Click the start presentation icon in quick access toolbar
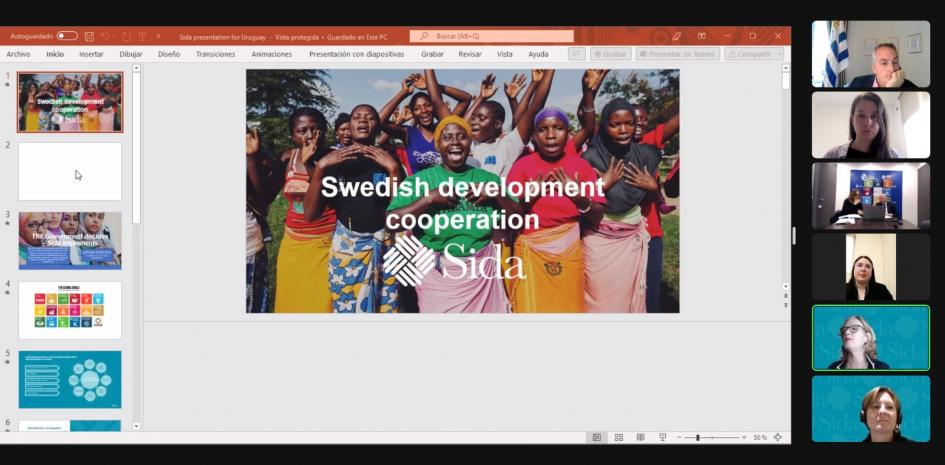The width and height of the screenshot is (945, 465). click(x=142, y=36)
